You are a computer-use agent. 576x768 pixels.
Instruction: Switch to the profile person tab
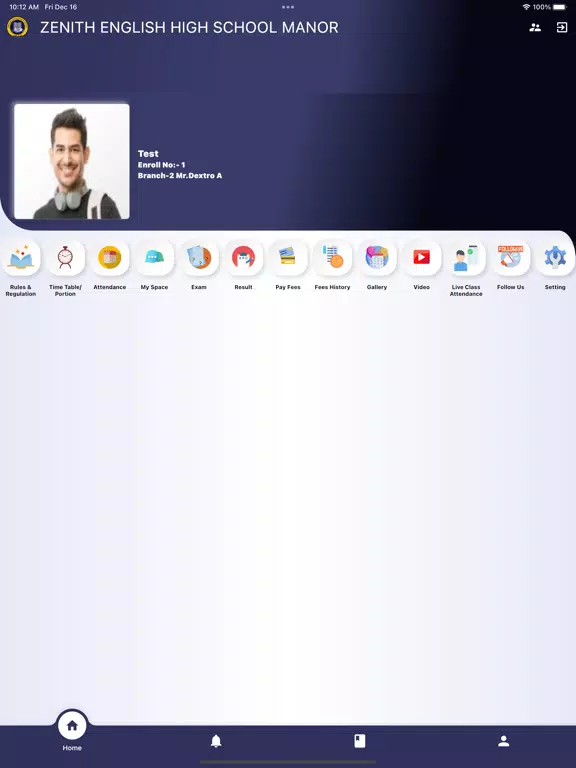pos(504,741)
